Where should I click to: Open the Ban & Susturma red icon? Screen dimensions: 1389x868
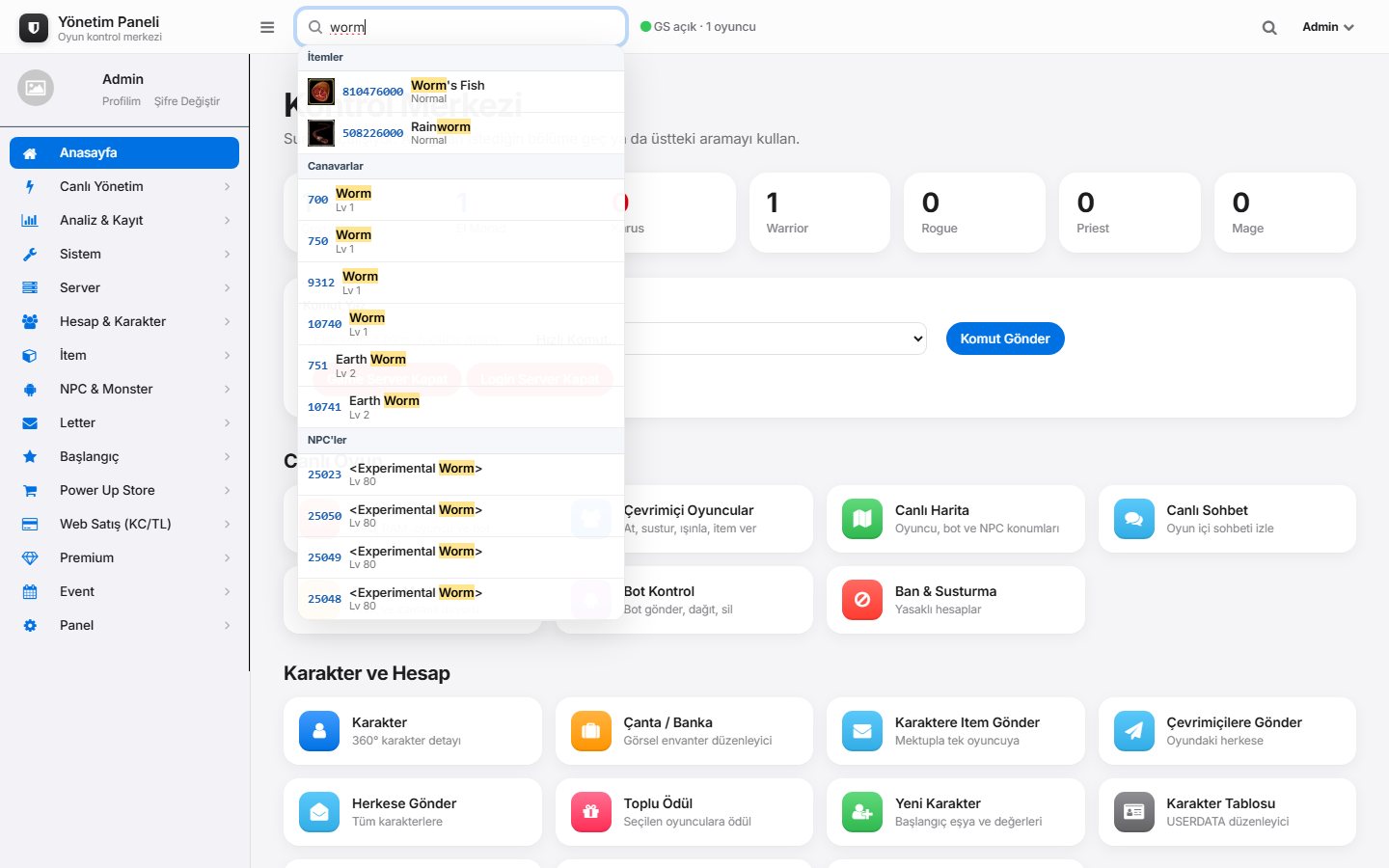pyautogui.click(x=862, y=600)
